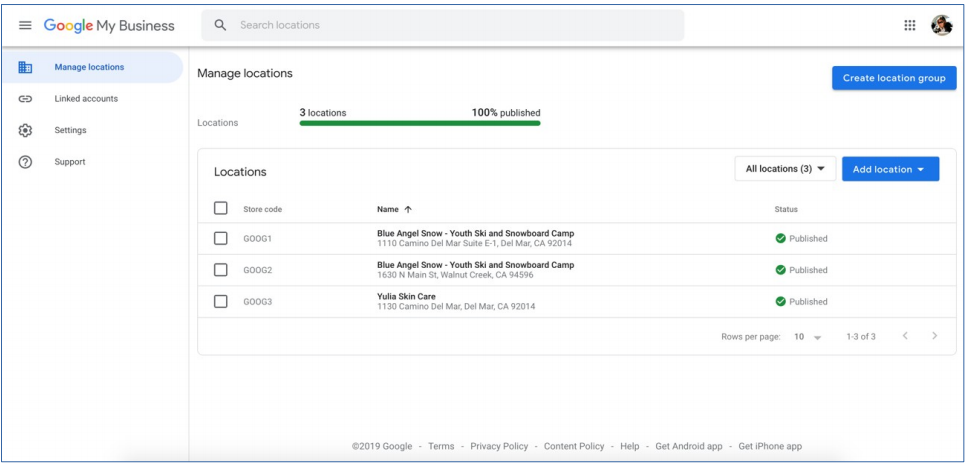Click the search magnifier icon
This screenshot has height=463, width=967.
[x=221, y=25]
